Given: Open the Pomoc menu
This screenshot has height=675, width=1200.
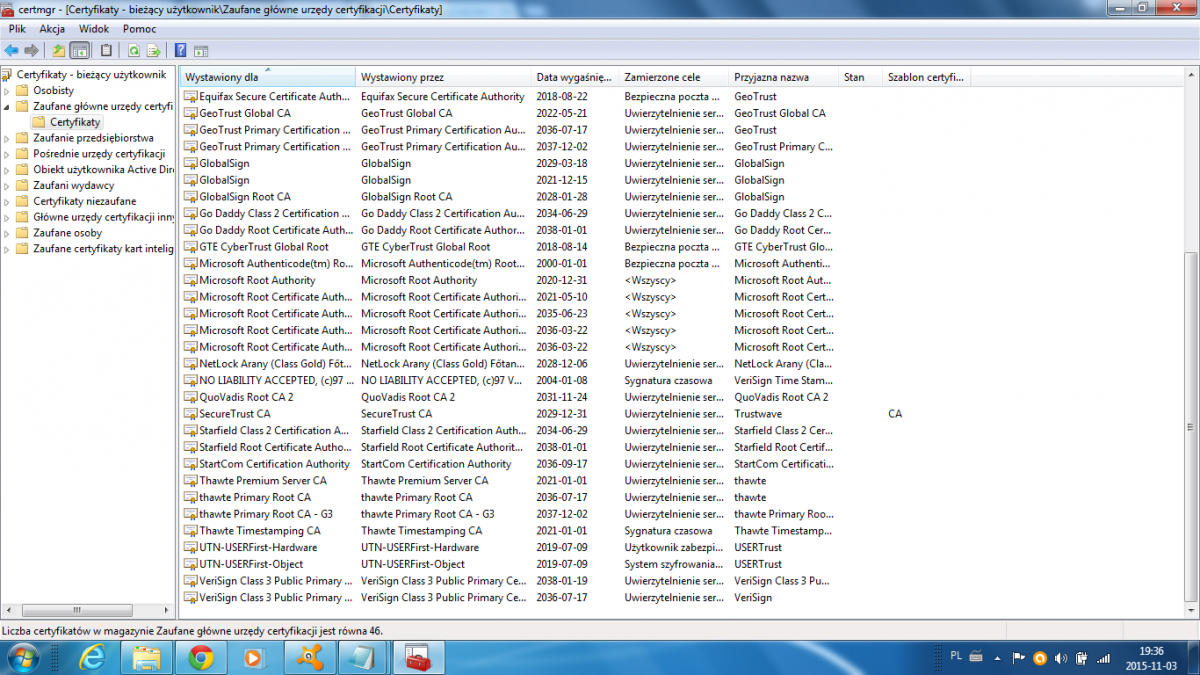Looking at the screenshot, I should coord(140,29).
